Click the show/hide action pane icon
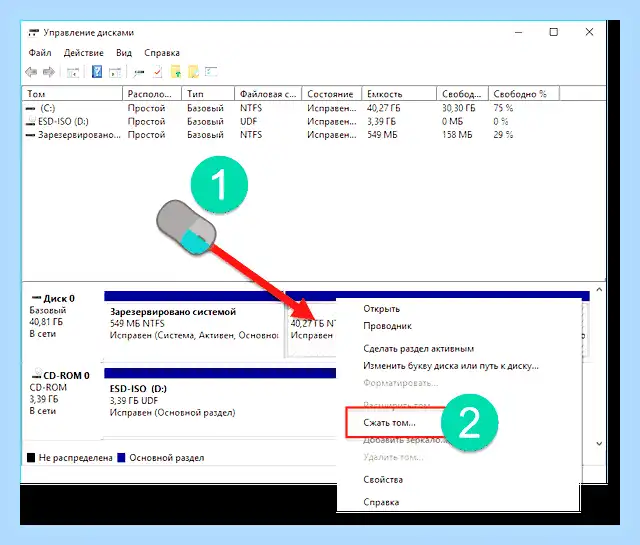 115,73
